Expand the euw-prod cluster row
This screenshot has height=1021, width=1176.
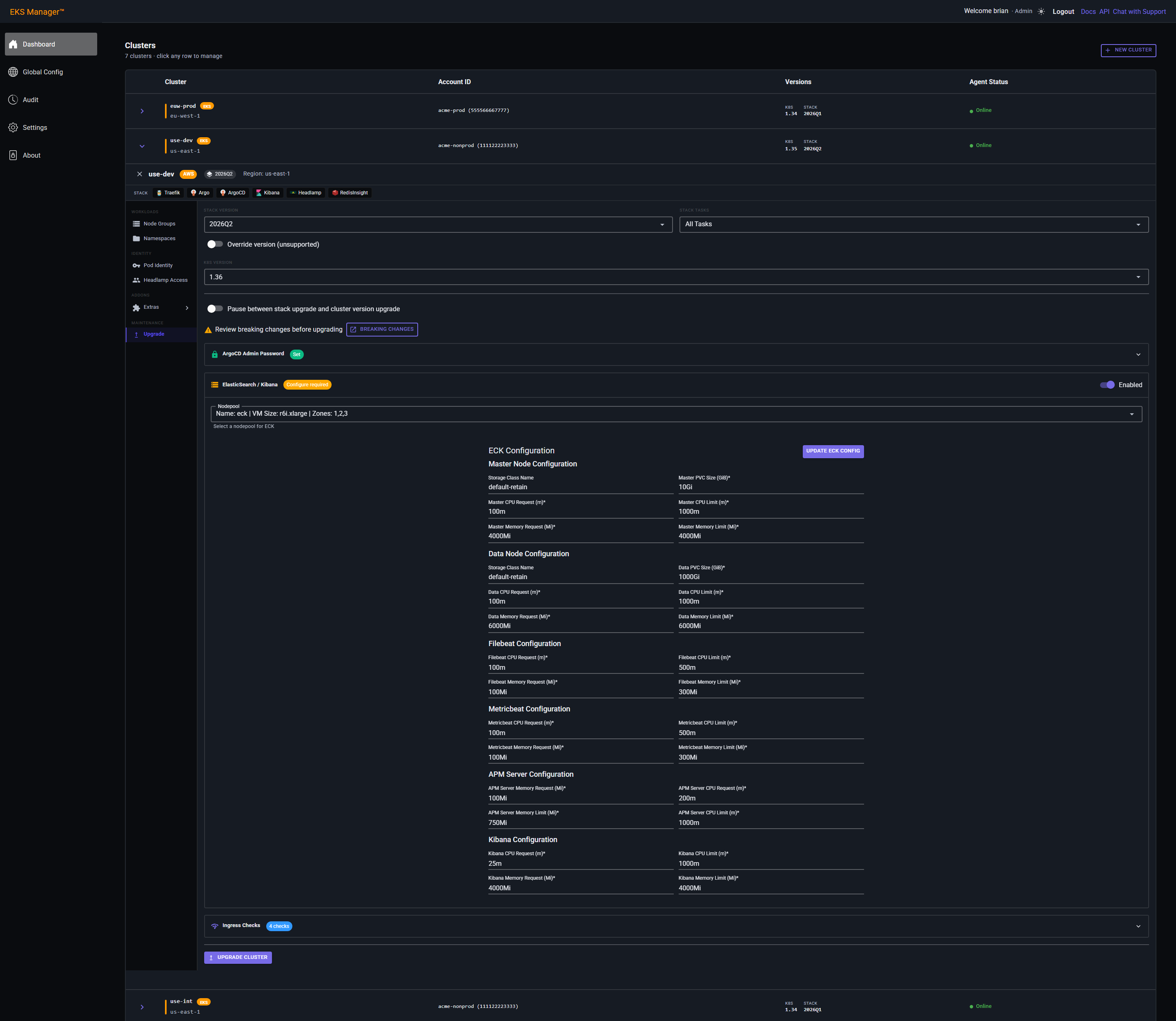coord(142,111)
